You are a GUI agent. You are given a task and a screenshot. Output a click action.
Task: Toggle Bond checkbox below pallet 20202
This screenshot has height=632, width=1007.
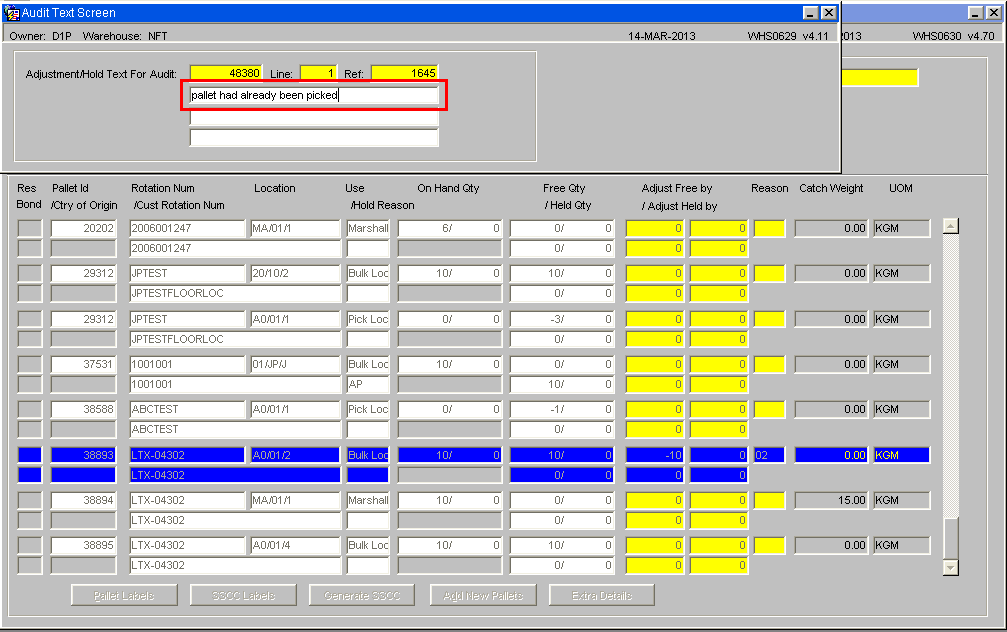[x=30, y=248]
